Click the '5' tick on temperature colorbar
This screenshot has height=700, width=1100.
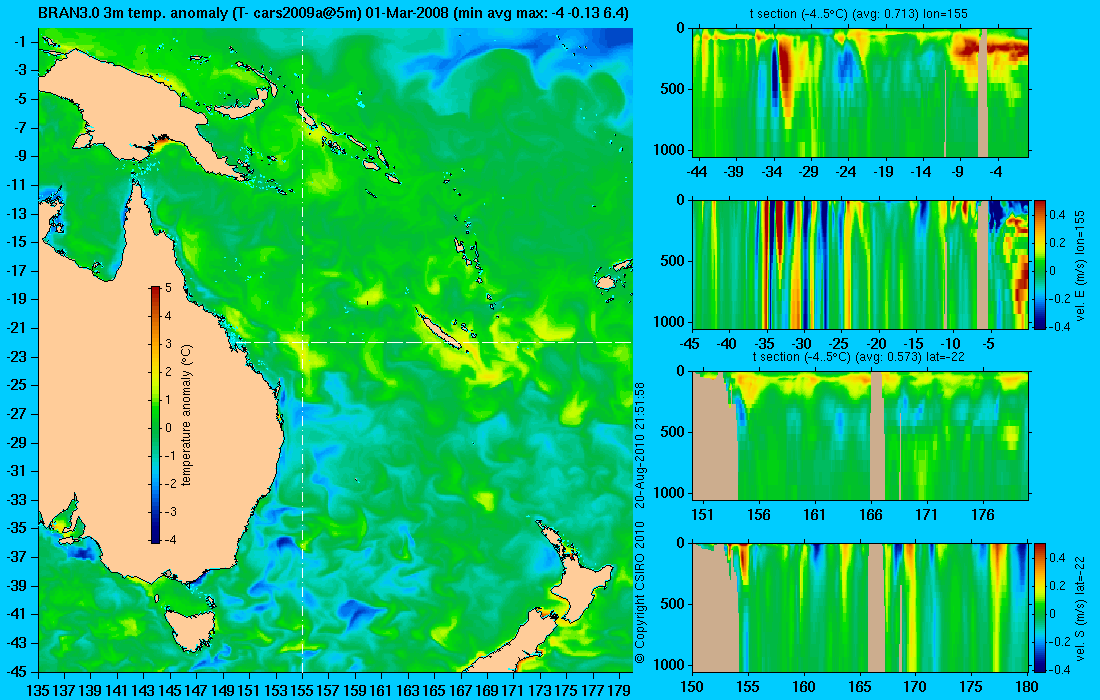(168, 288)
